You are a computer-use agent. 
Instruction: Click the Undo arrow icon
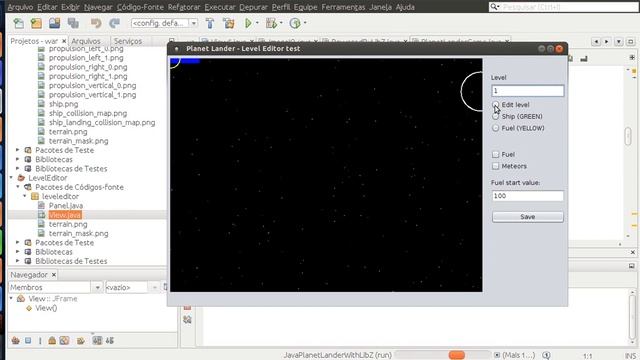coord(96,23)
